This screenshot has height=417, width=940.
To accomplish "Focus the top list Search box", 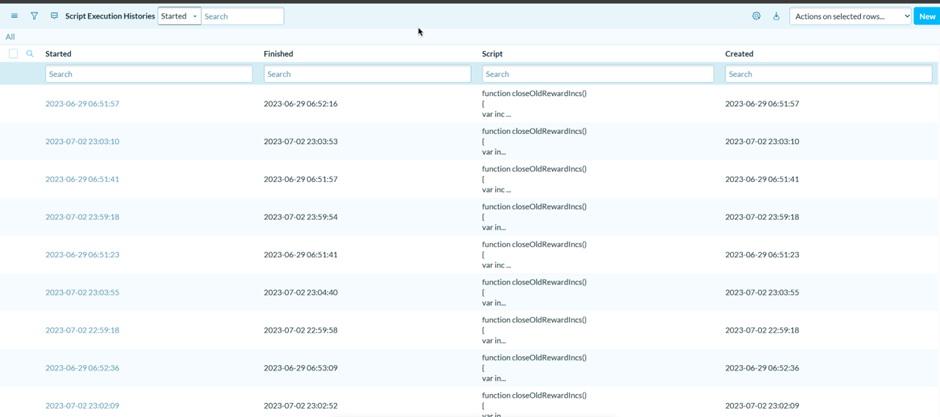I will click(x=243, y=16).
